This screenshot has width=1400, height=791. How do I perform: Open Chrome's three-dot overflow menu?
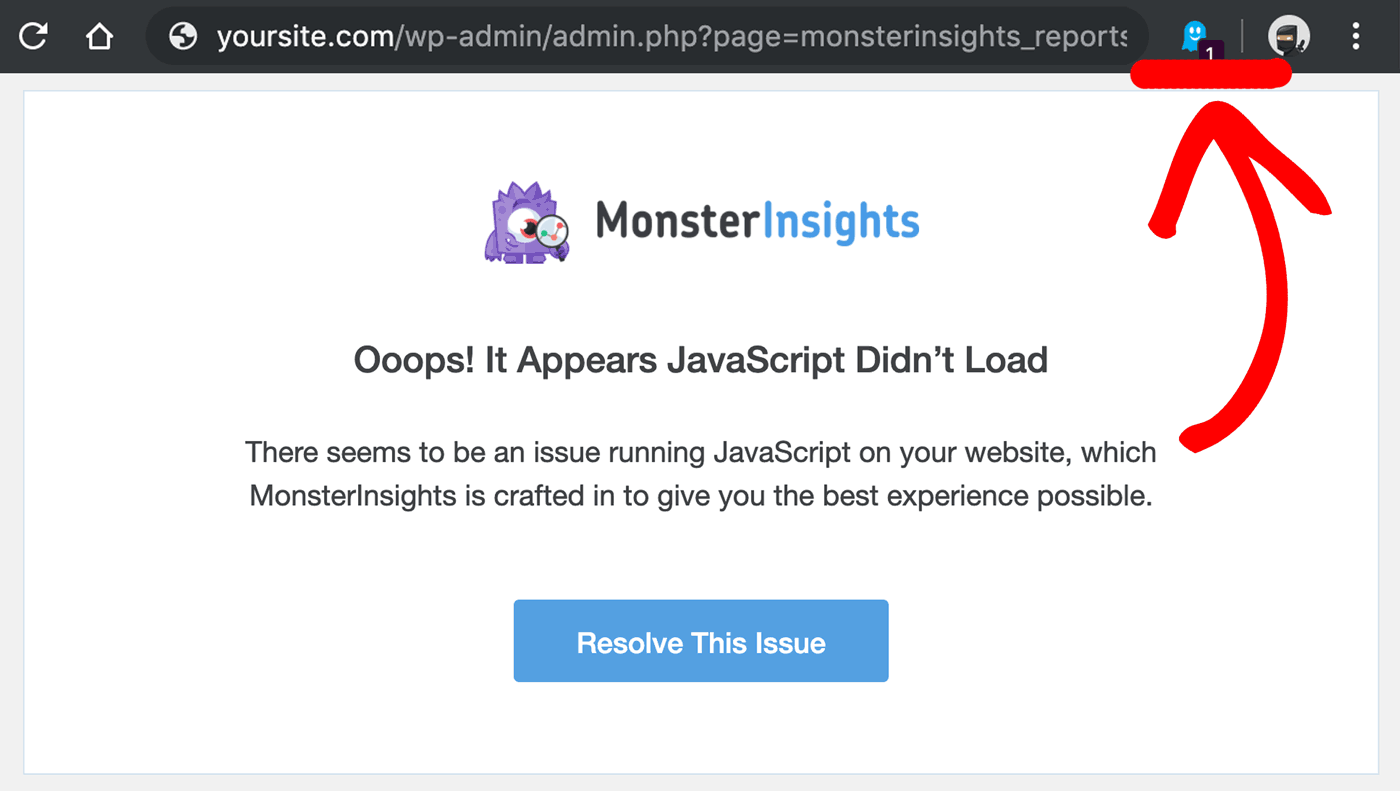point(1355,36)
